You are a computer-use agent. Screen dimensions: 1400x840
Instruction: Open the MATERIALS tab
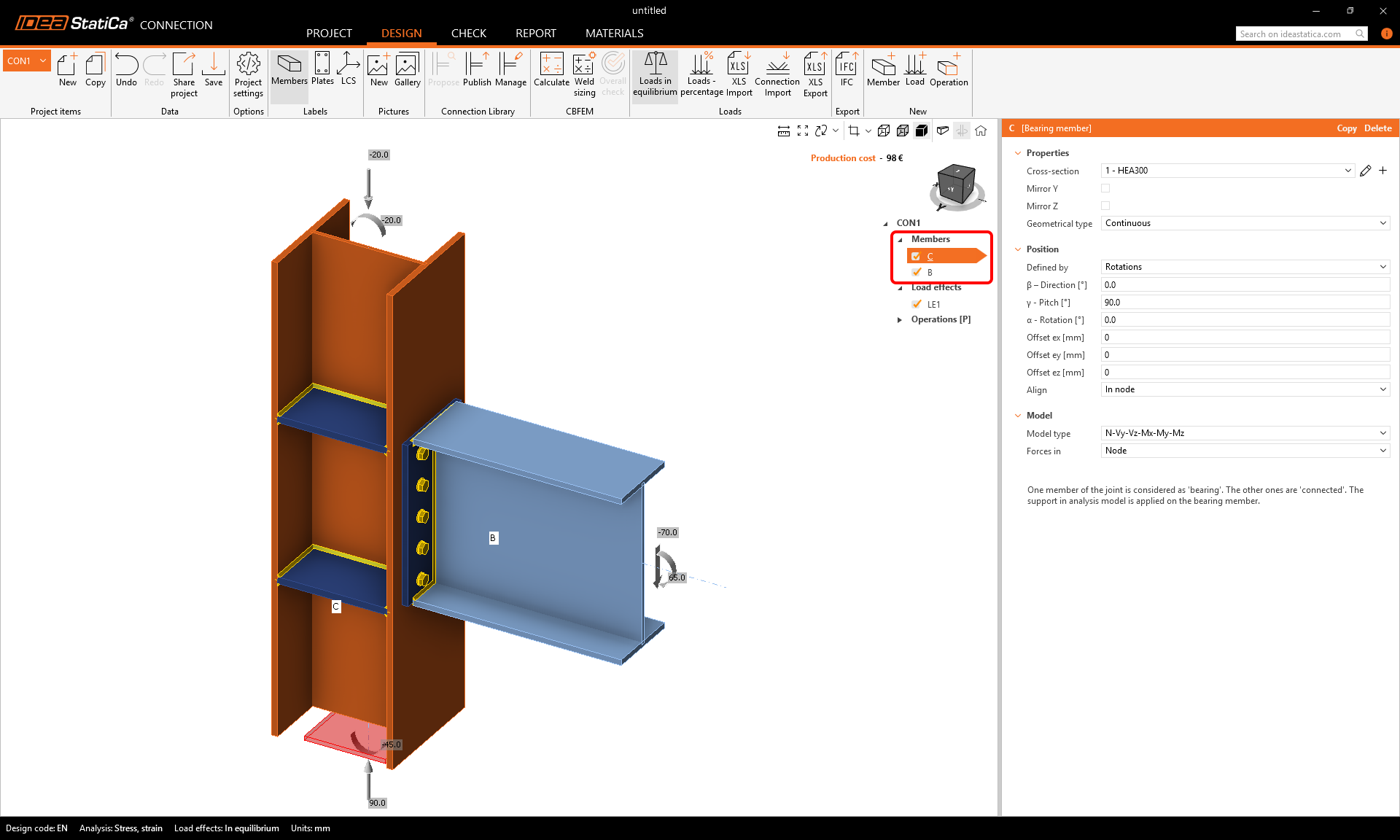coord(614,33)
